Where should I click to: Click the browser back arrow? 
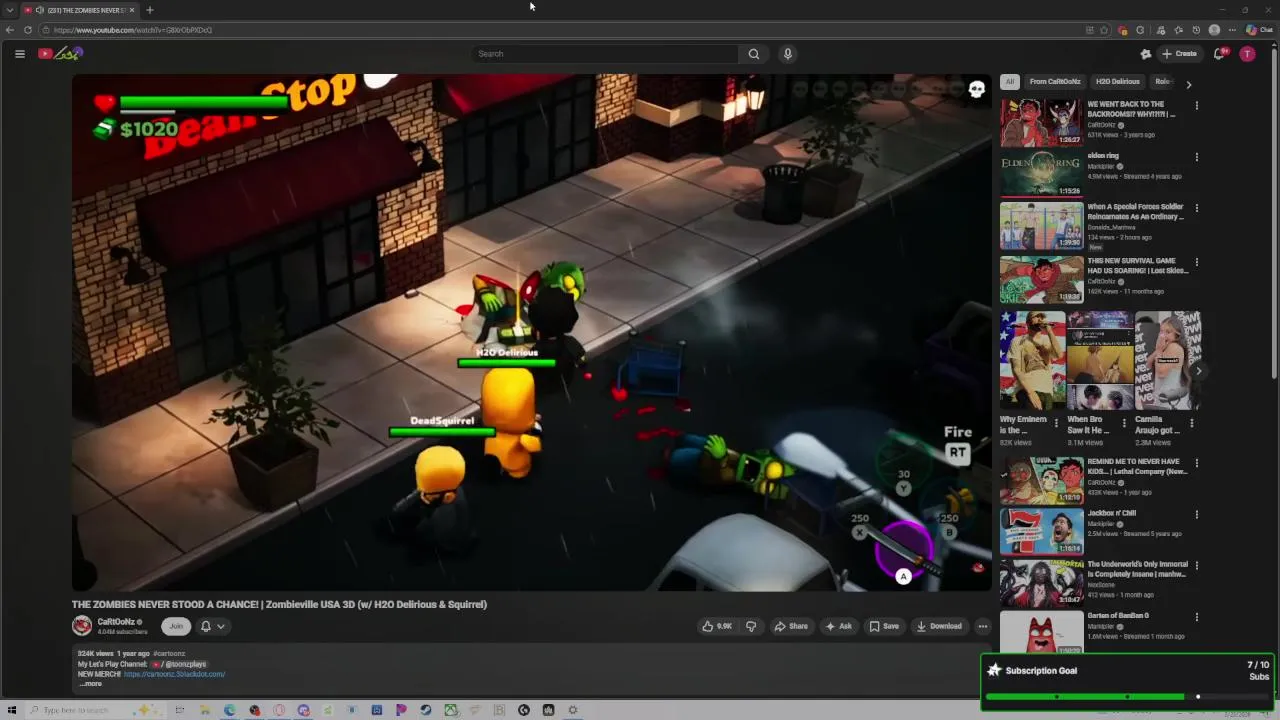[x=10, y=30]
